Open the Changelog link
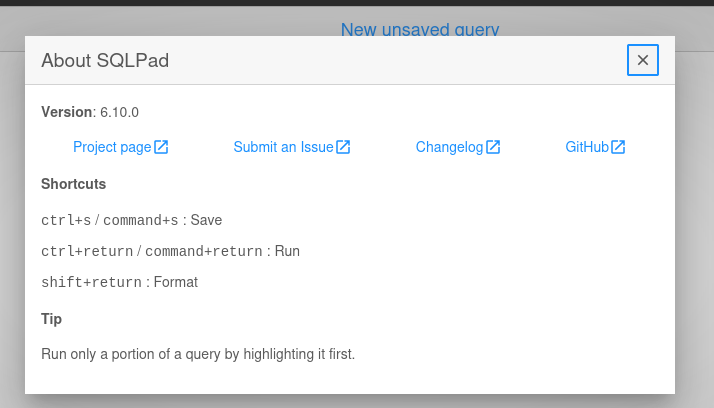Screen dimensions: 714x408 (x=458, y=147)
